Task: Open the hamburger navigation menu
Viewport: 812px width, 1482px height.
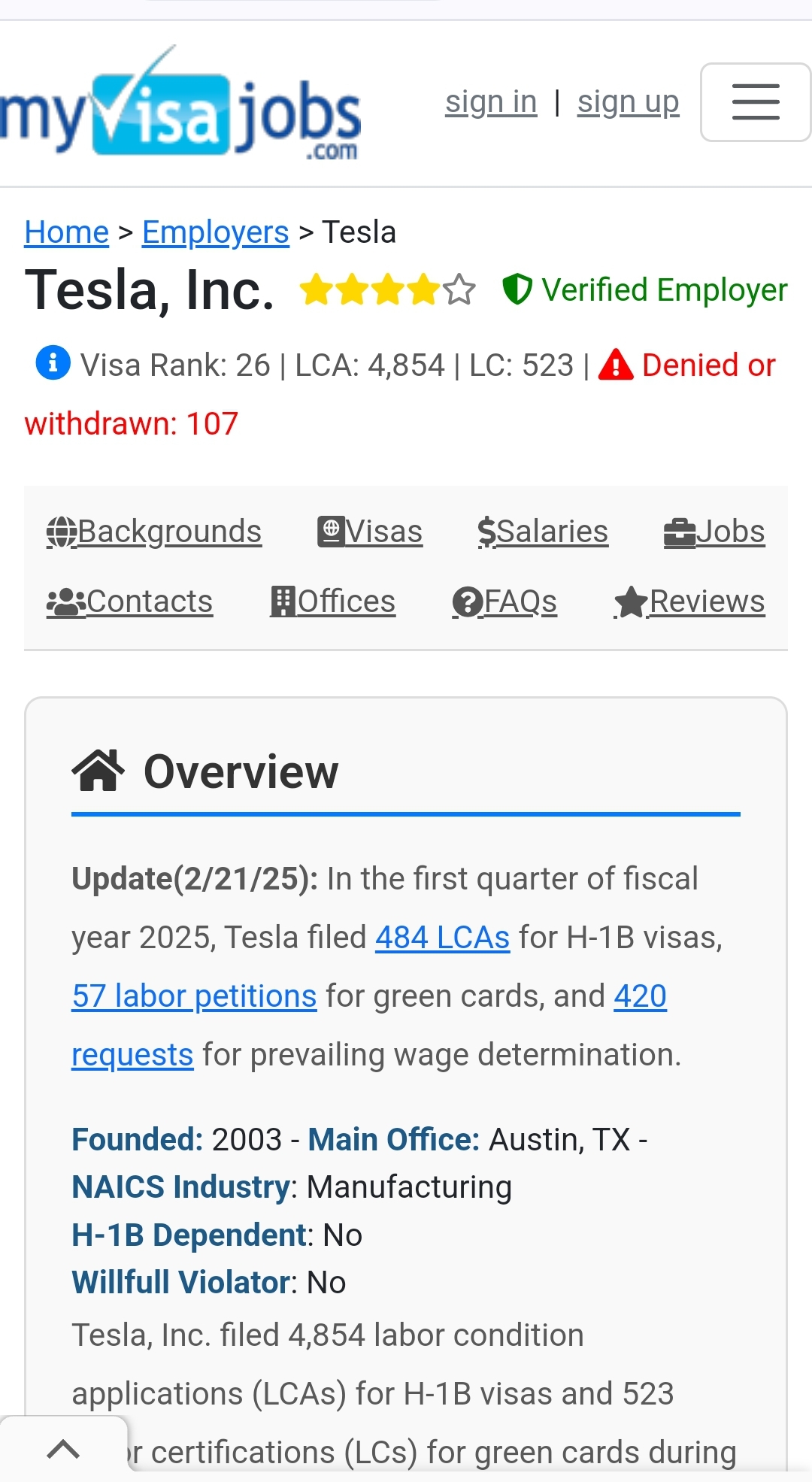Action: 755,102
